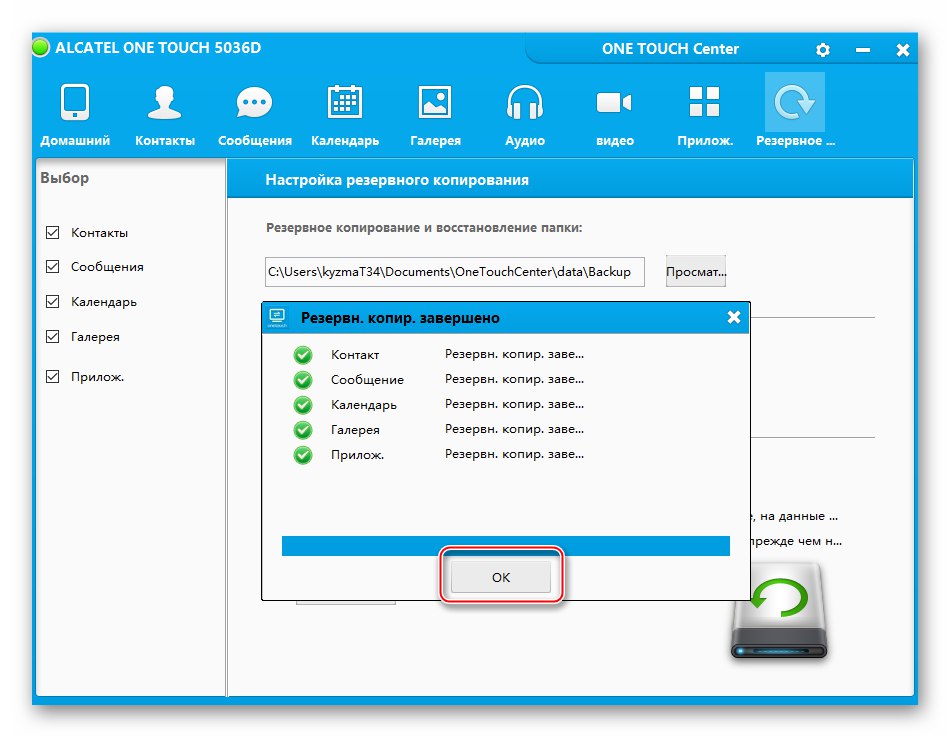This screenshot has width=950, height=737.
Task: Click the Настройка резервного копирования header
Action: coord(397,180)
